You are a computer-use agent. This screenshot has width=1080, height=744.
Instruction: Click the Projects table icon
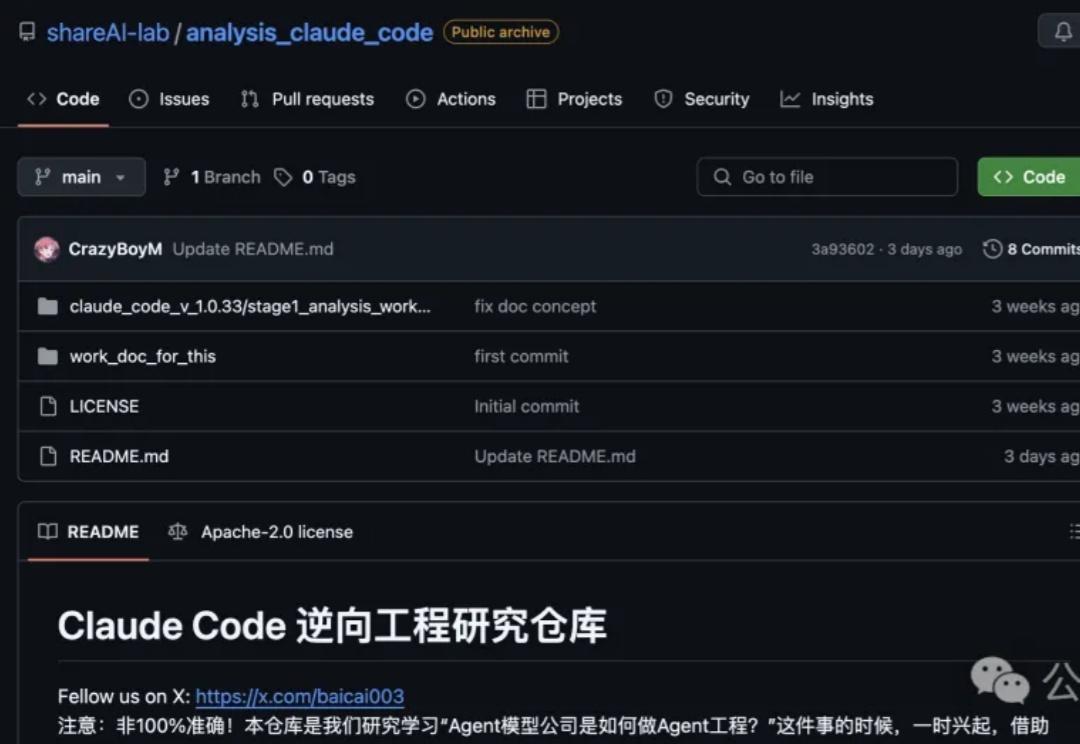coord(536,99)
